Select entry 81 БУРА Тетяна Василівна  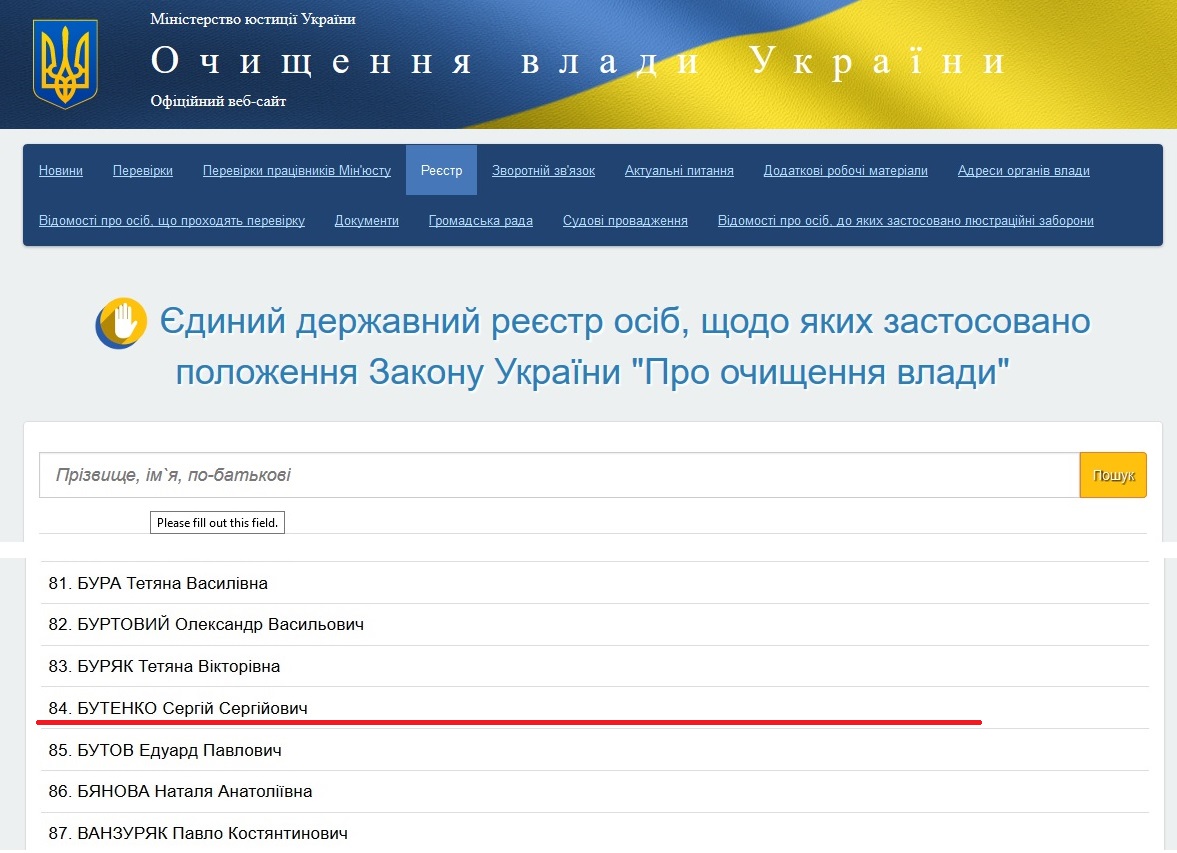click(158, 583)
